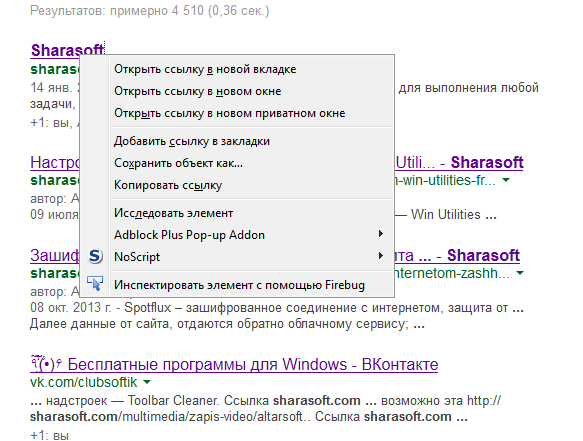Screen dimensions: 583x441
Task: Click the vk.com/clubsoftik green URL
Action: (x=84, y=382)
